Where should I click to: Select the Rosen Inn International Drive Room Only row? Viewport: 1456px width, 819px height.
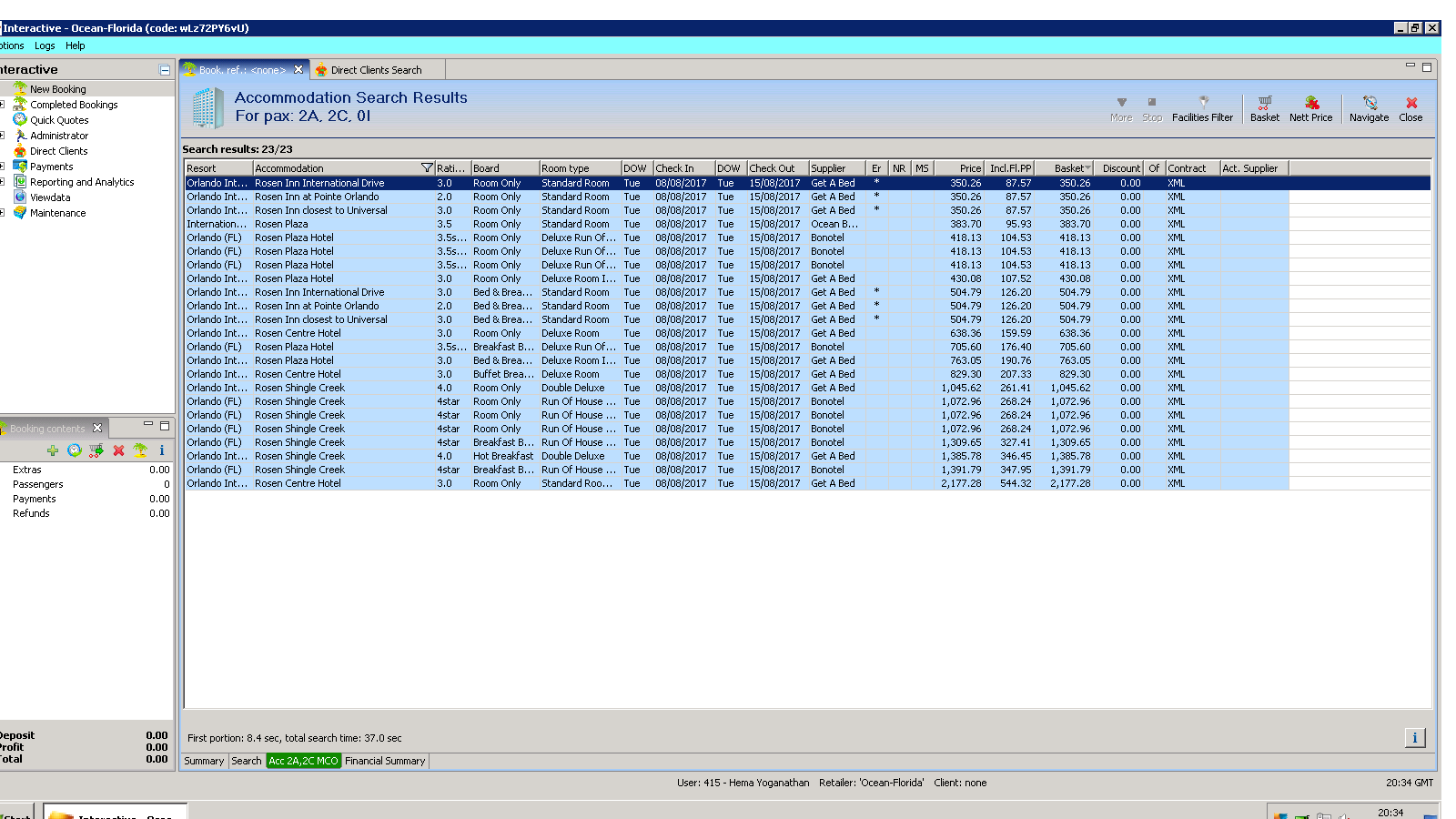807,183
